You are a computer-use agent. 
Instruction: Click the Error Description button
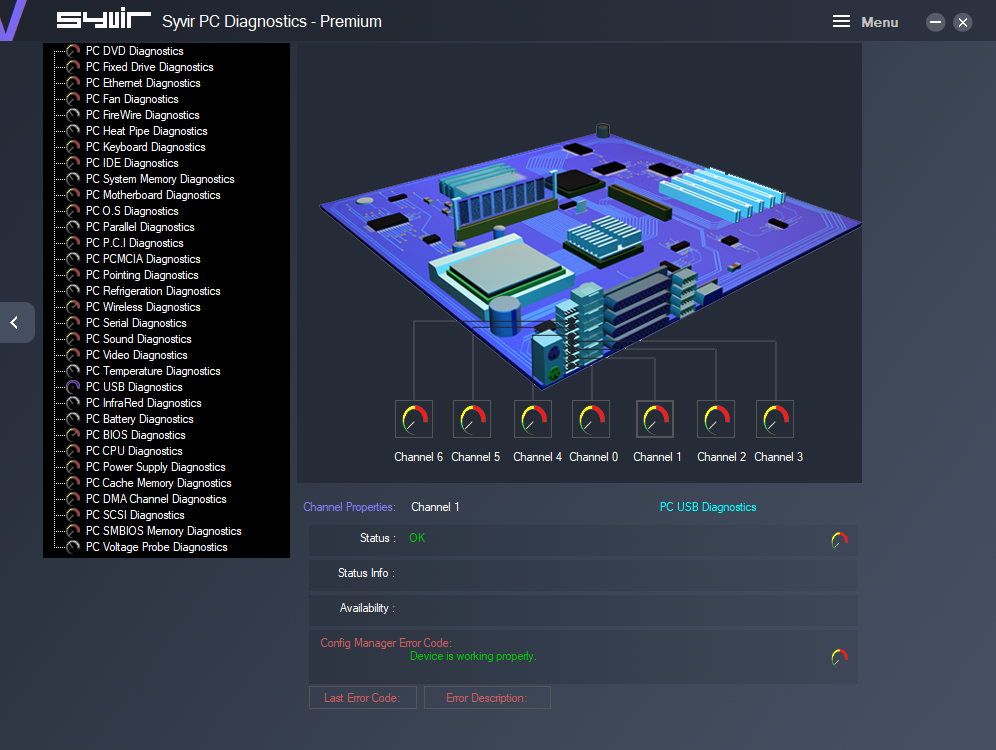coord(487,698)
